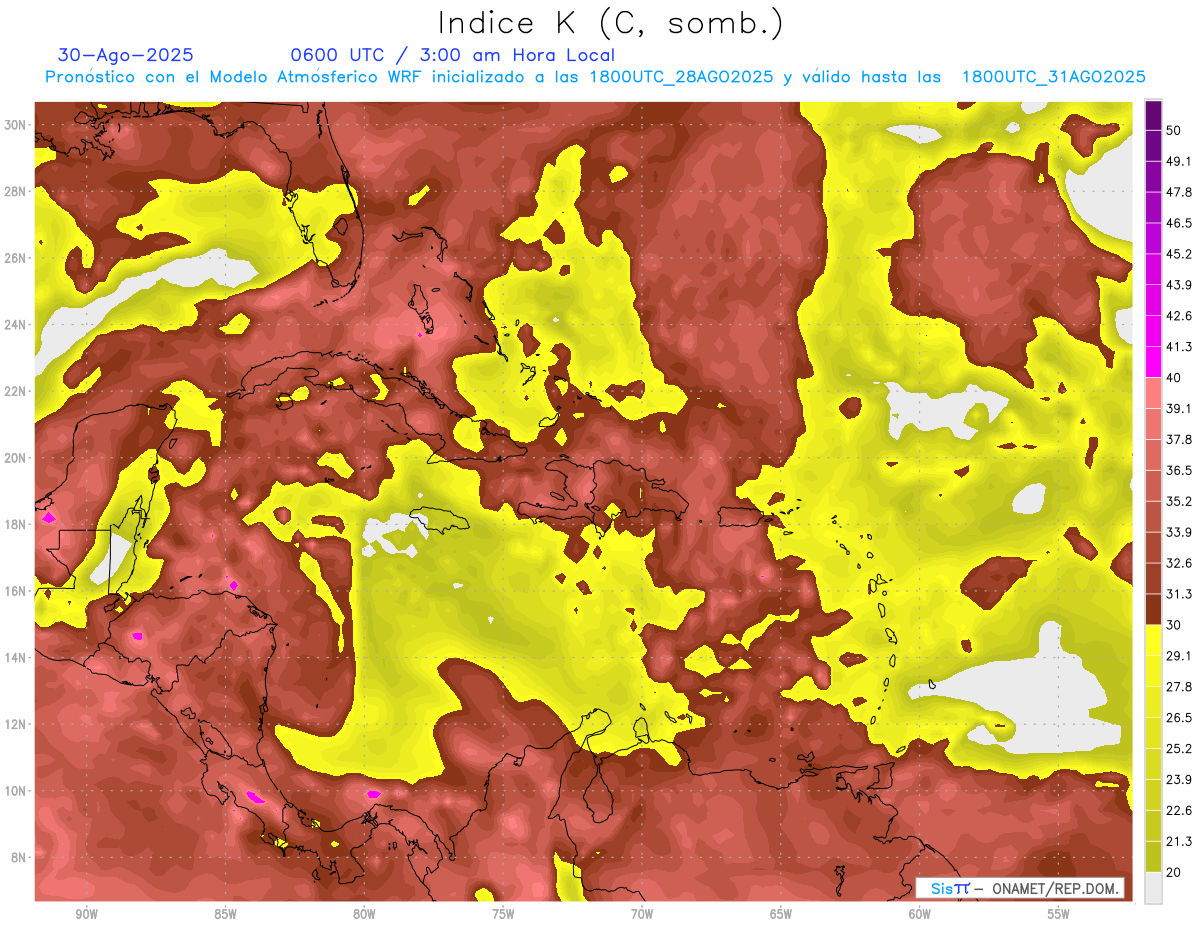Click the 14N latitude label
1200x927 pixels.
point(15,658)
